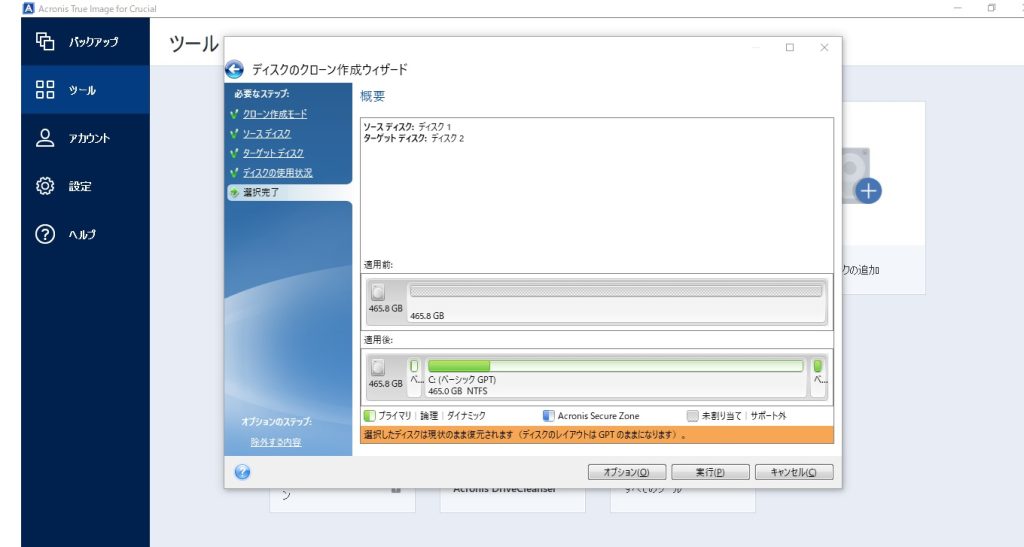This screenshot has width=1024, height=547.
Task: Go to 設定 in the sidebar
Action: (86, 186)
